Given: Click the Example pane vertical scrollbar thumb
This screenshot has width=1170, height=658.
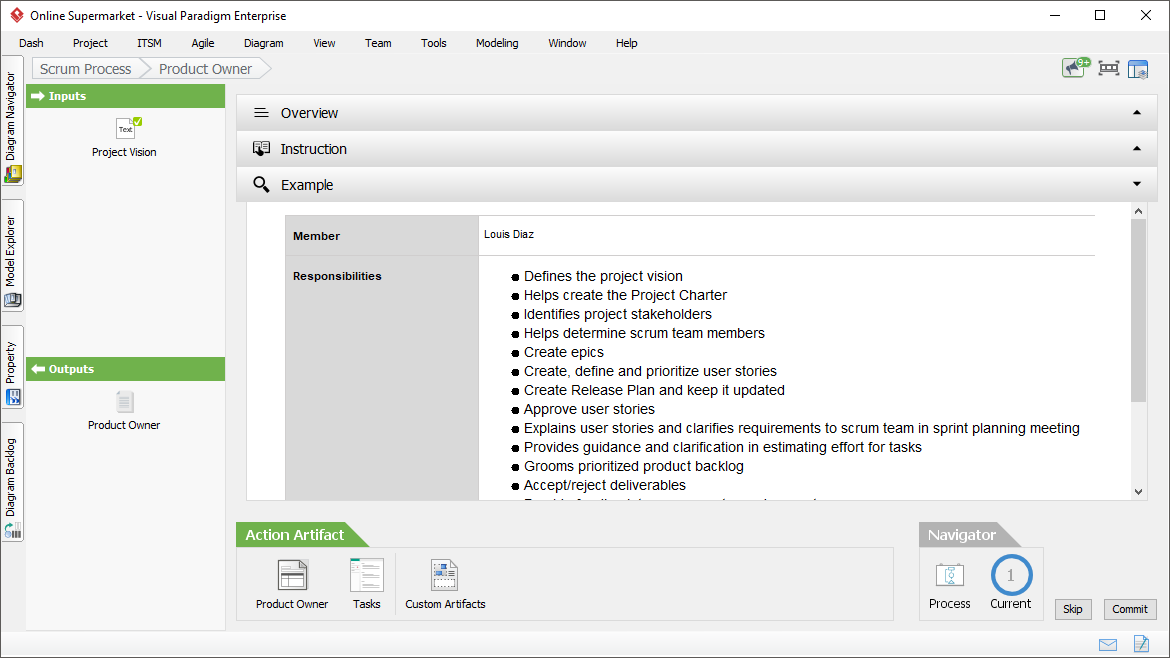Looking at the screenshot, I should click(1138, 310).
